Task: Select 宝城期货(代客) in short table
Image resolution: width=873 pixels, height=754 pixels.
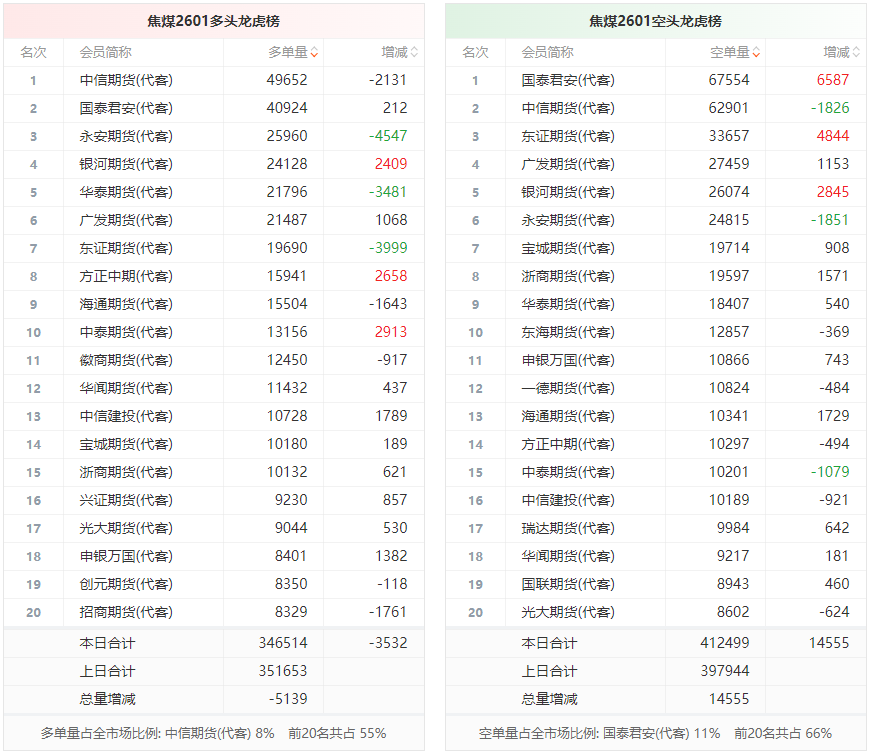Action: [568, 248]
